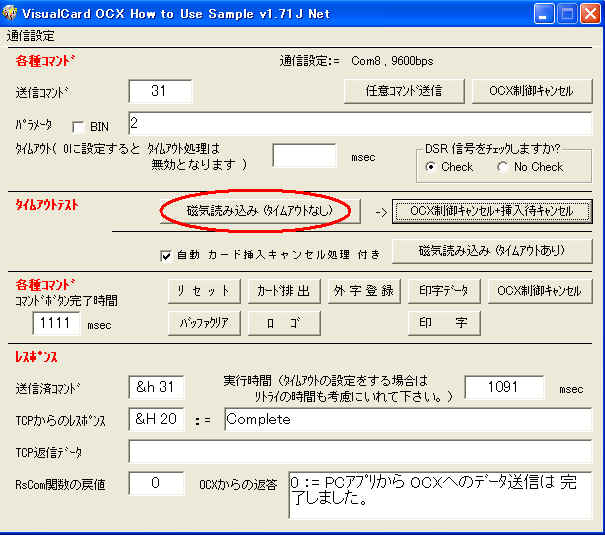Image resolution: width=605 pixels, height=536 pixels.
Task: Click the response text field showing Complete
Action: click(x=408, y=419)
